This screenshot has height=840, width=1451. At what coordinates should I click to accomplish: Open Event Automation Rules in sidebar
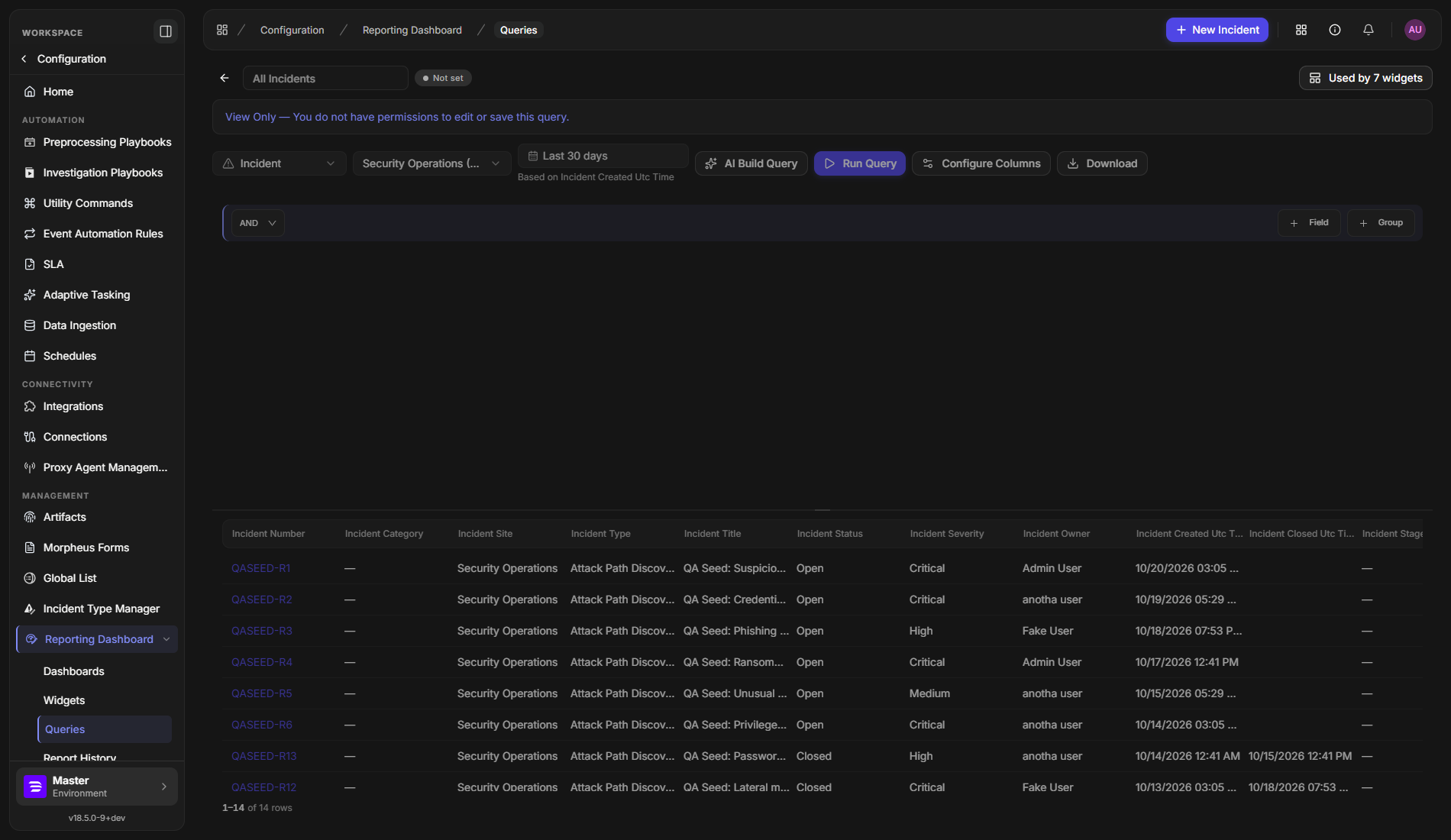[x=97, y=234]
